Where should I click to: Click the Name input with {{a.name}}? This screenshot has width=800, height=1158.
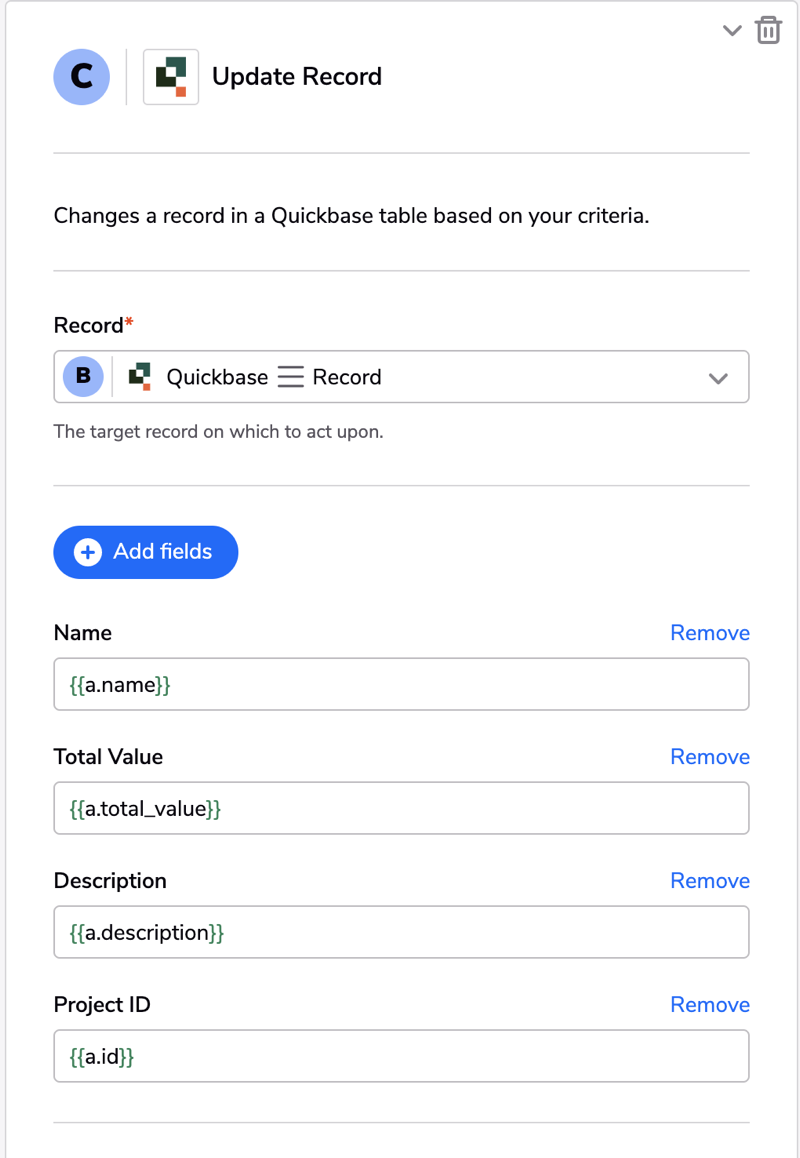[402, 685]
